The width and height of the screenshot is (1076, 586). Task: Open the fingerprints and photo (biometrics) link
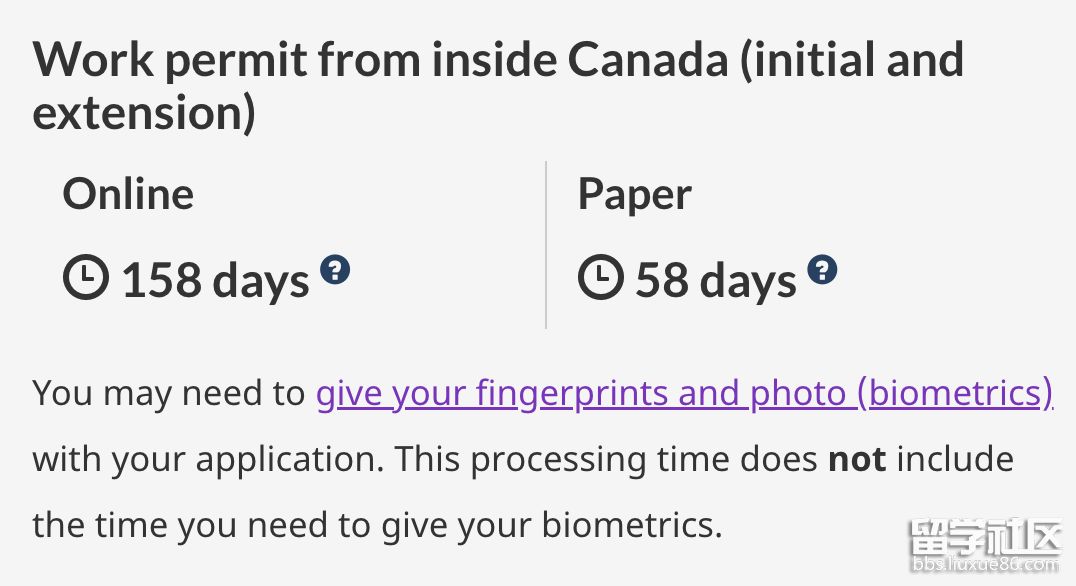point(684,394)
